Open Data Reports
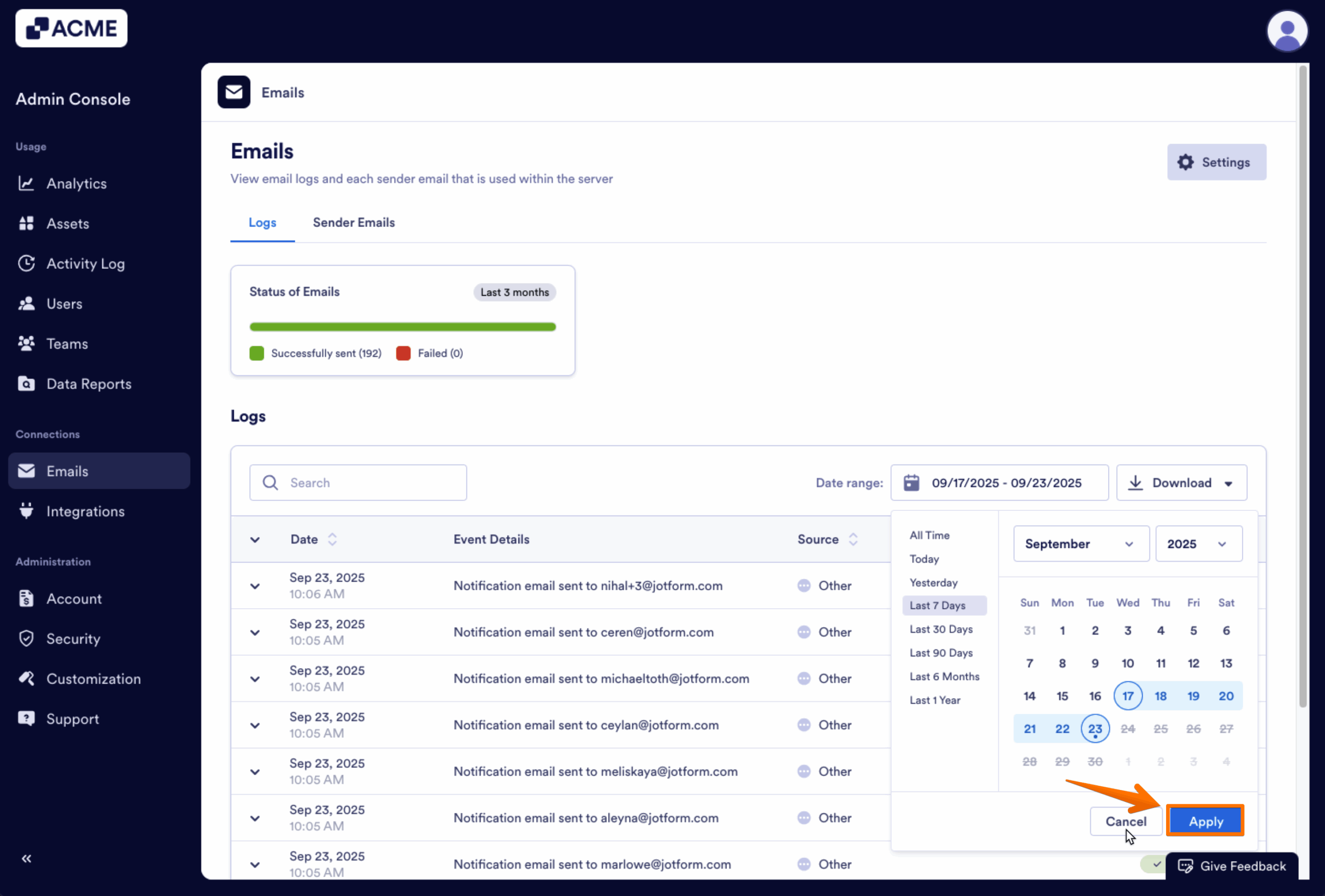Screen dimensions: 1325x896 click(89, 383)
